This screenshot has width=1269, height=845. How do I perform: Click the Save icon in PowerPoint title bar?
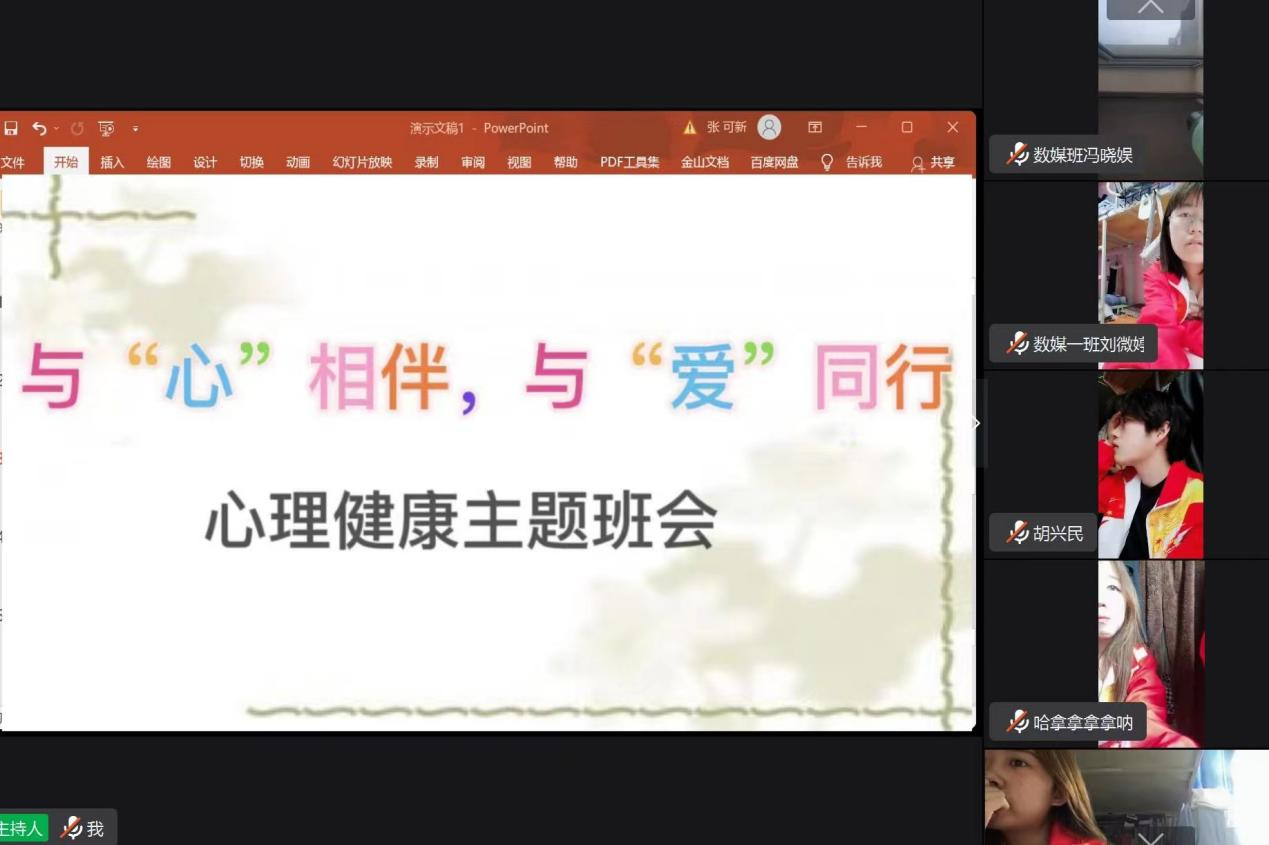pos(11,128)
